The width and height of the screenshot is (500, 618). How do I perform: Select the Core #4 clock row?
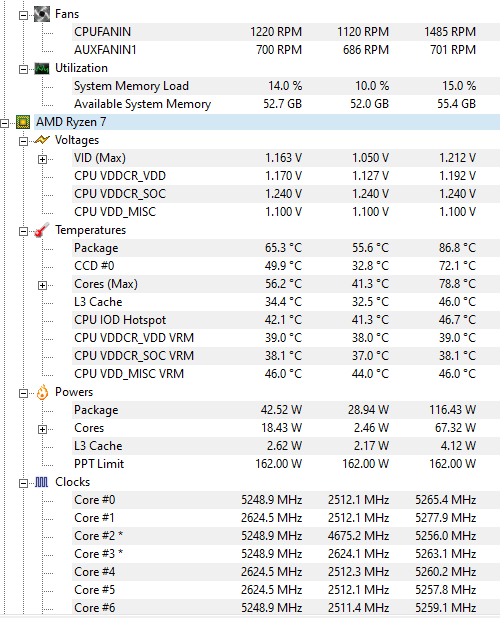point(286,572)
